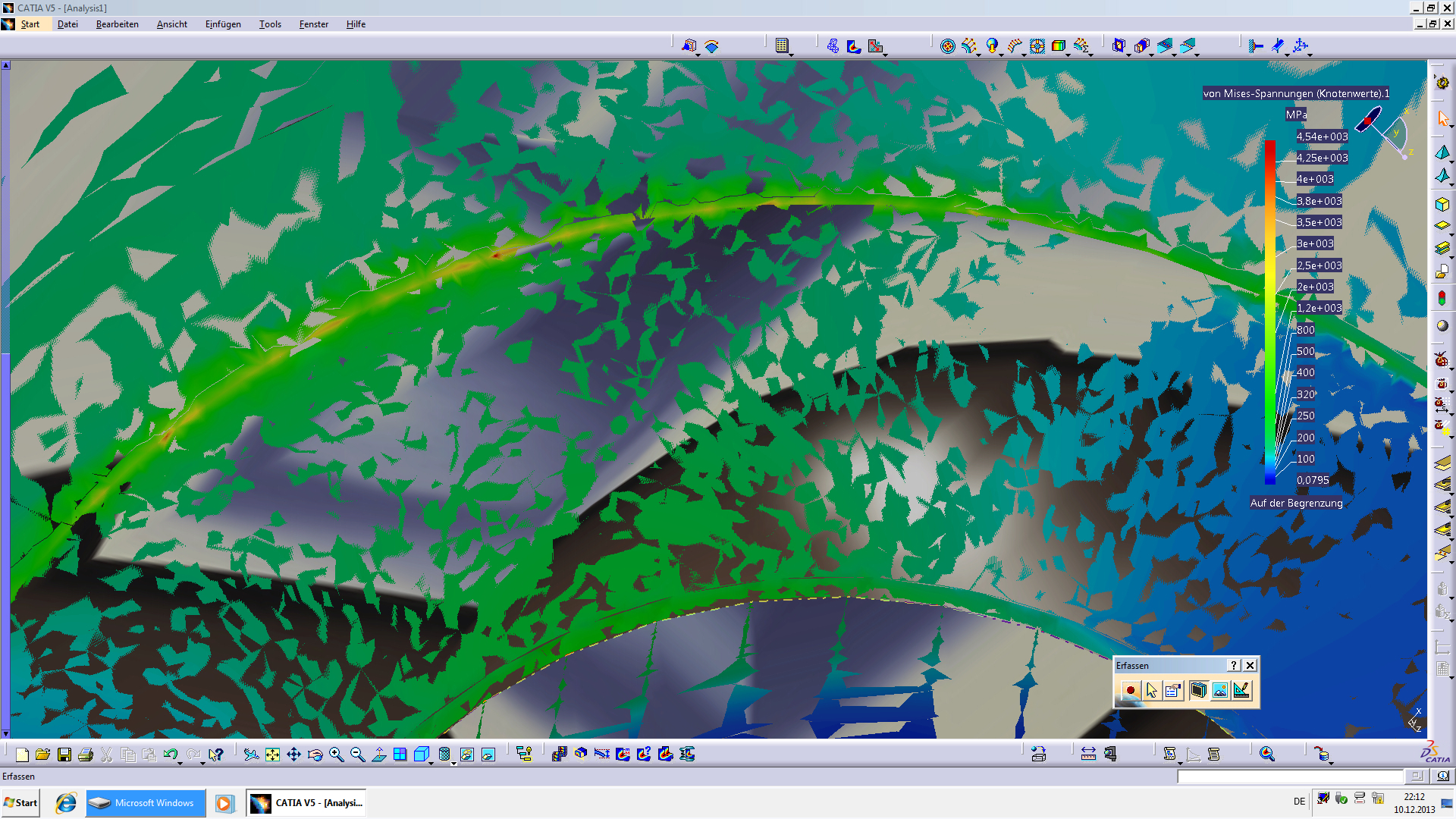Open the Datei menu

pos(67,24)
